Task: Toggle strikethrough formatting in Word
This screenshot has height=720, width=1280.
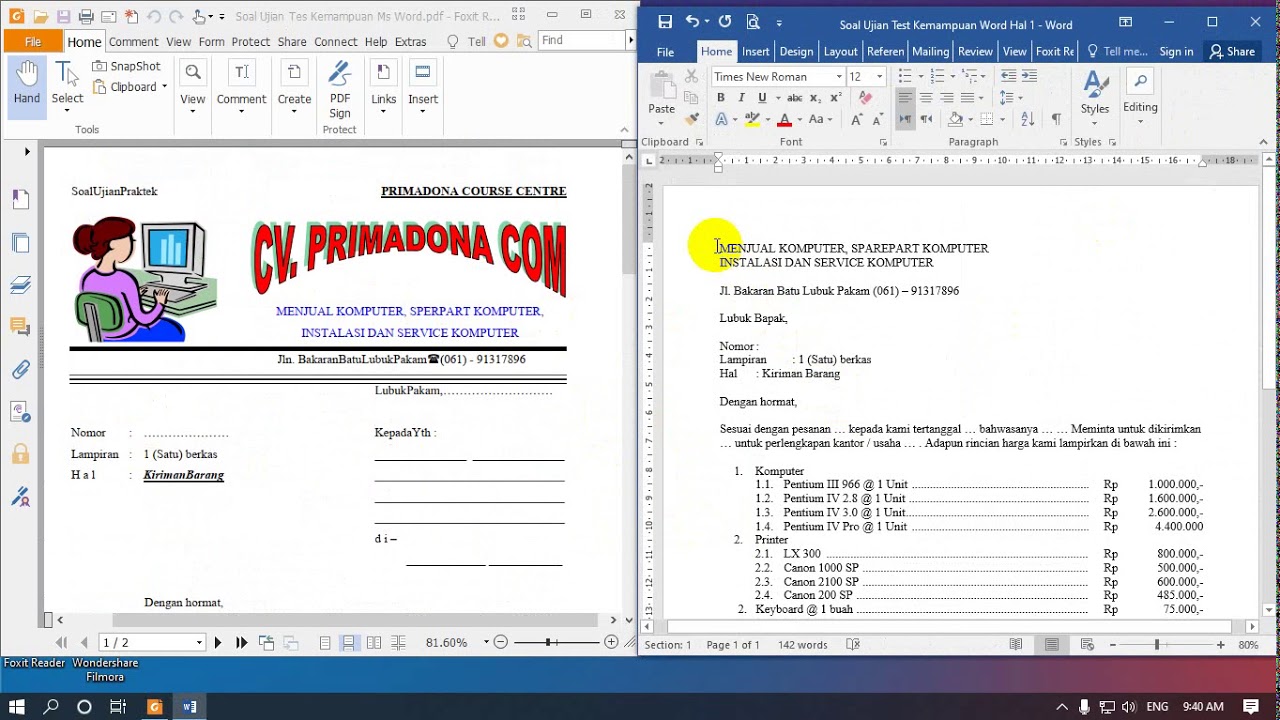Action: tap(795, 98)
